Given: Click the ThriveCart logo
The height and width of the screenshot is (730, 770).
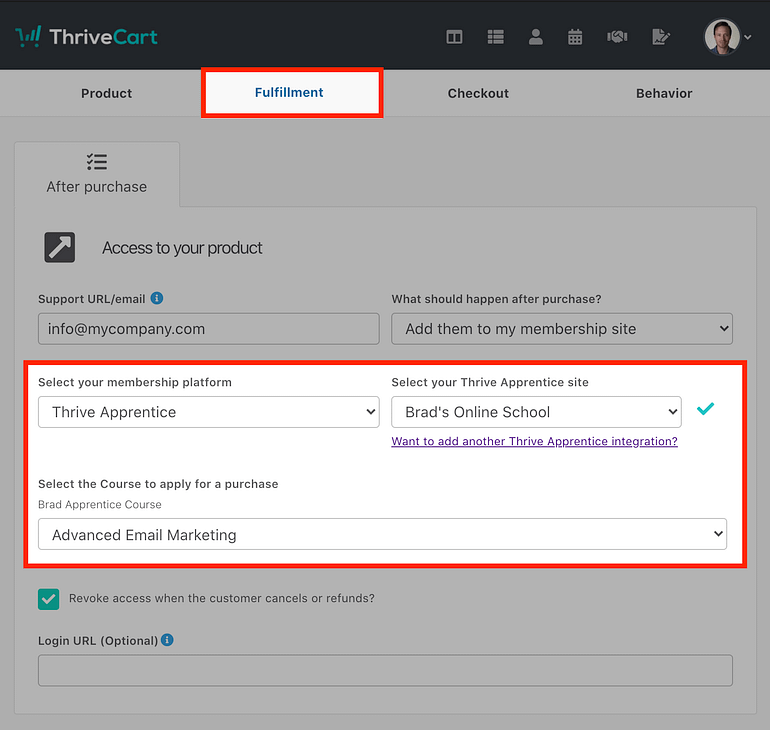Looking at the screenshot, I should [x=86, y=37].
